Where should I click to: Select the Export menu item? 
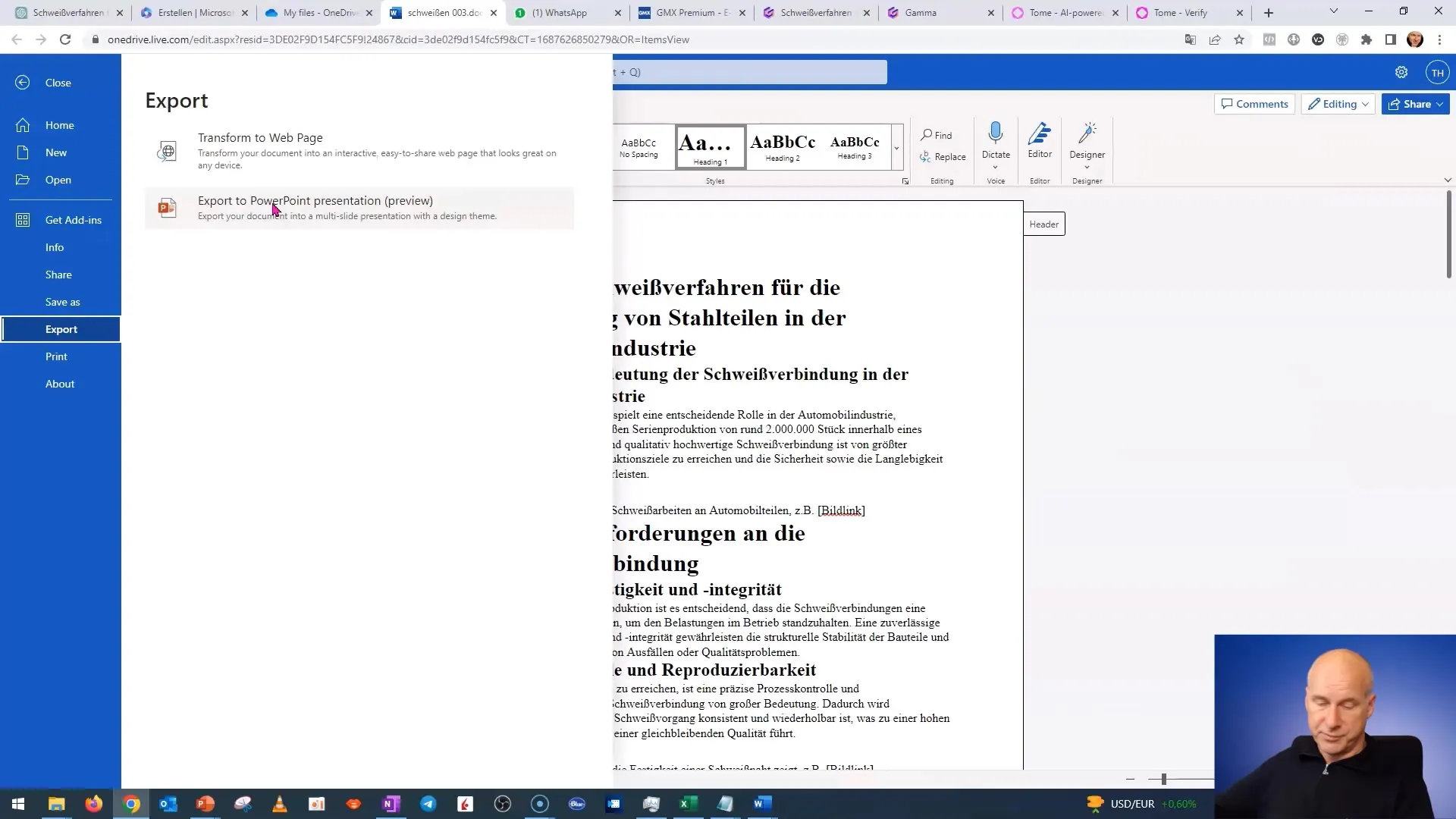(61, 329)
